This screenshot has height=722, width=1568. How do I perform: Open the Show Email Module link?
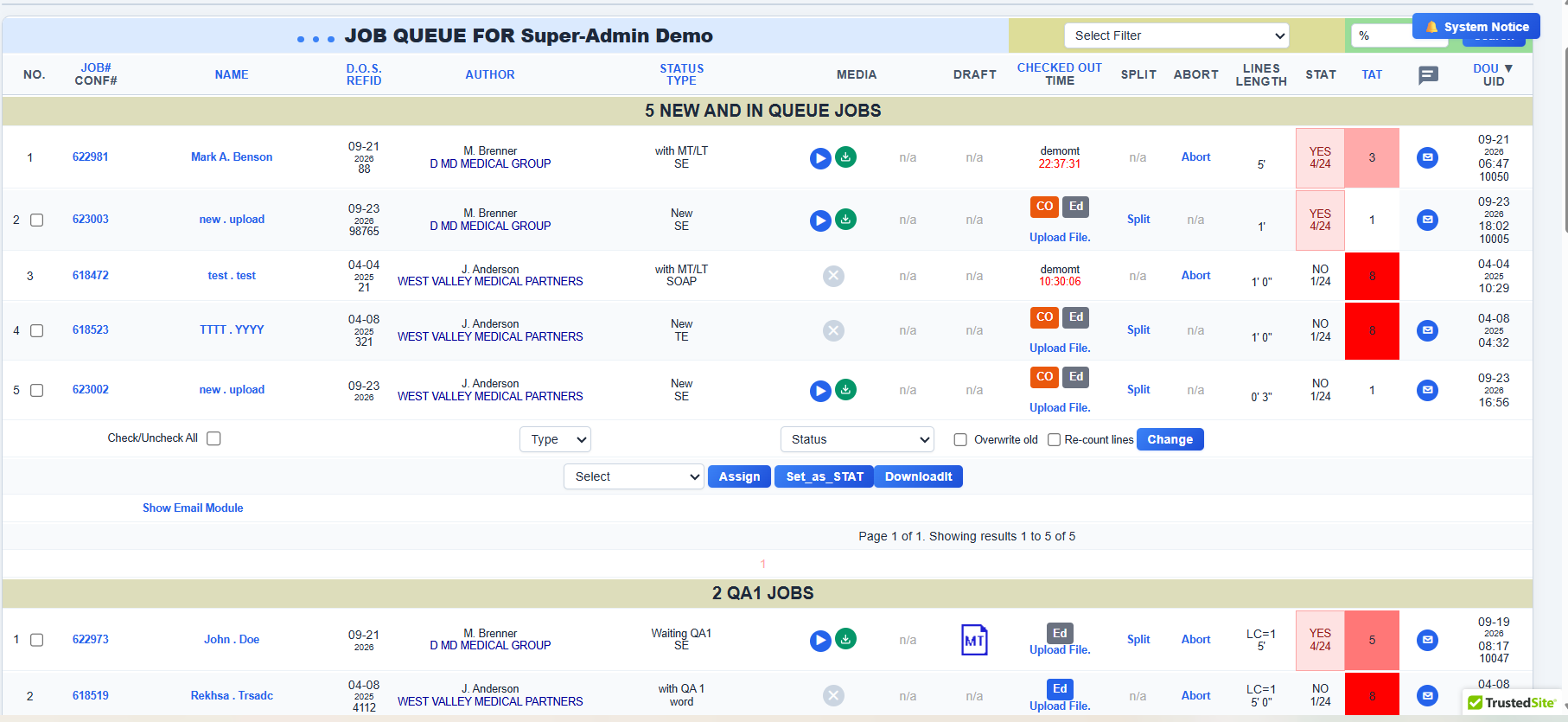(193, 508)
